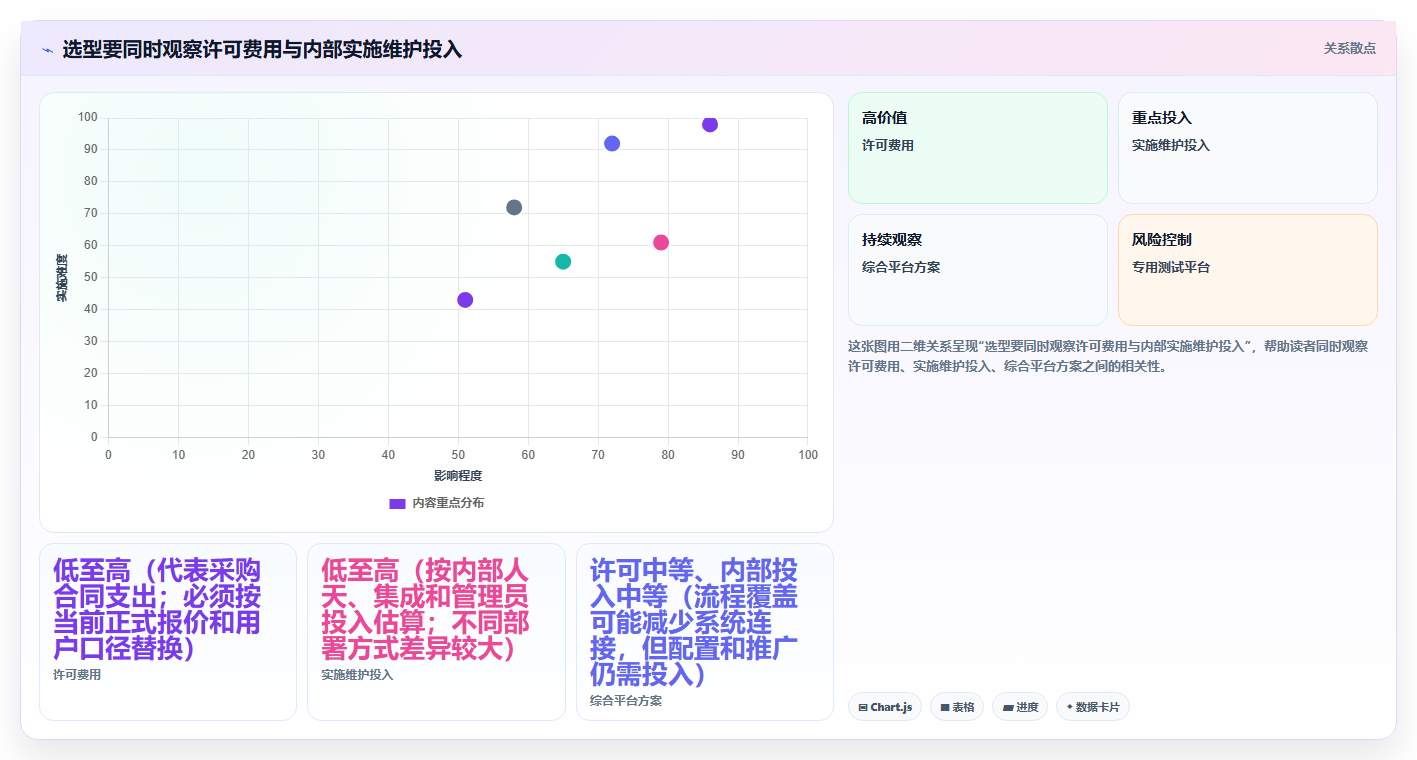Screen dimensions: 1417x760
Task: Select the title 选型要同时观察许可费用与内部实施维护投入
Action: (262, 49)
